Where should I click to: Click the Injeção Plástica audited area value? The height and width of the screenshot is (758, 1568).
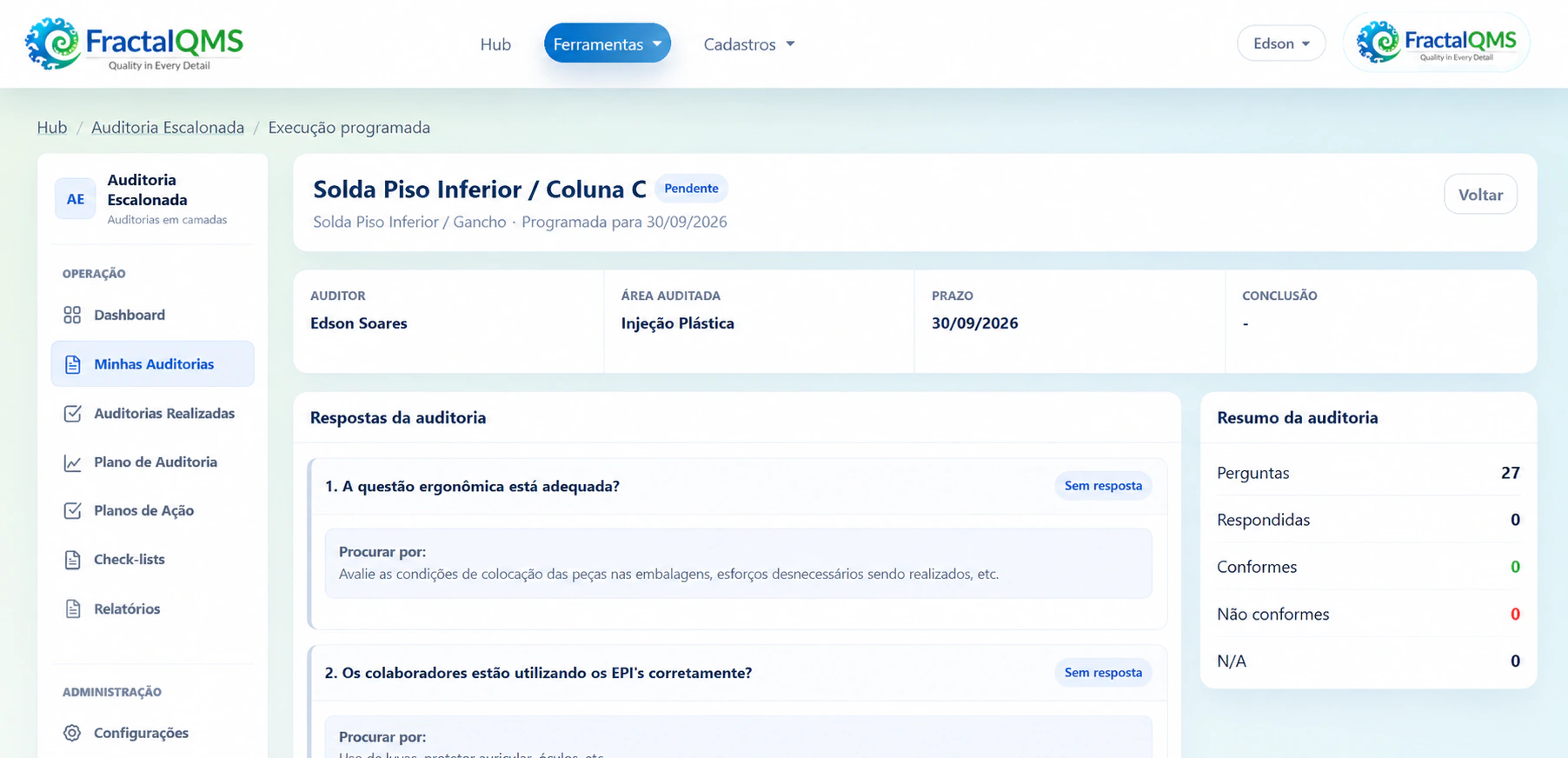677,323
